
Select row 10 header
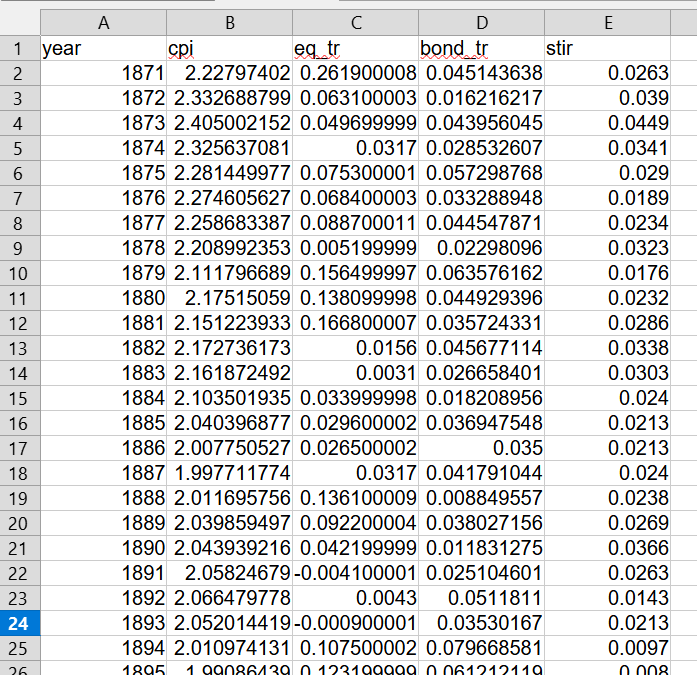[x=20, y=273]
